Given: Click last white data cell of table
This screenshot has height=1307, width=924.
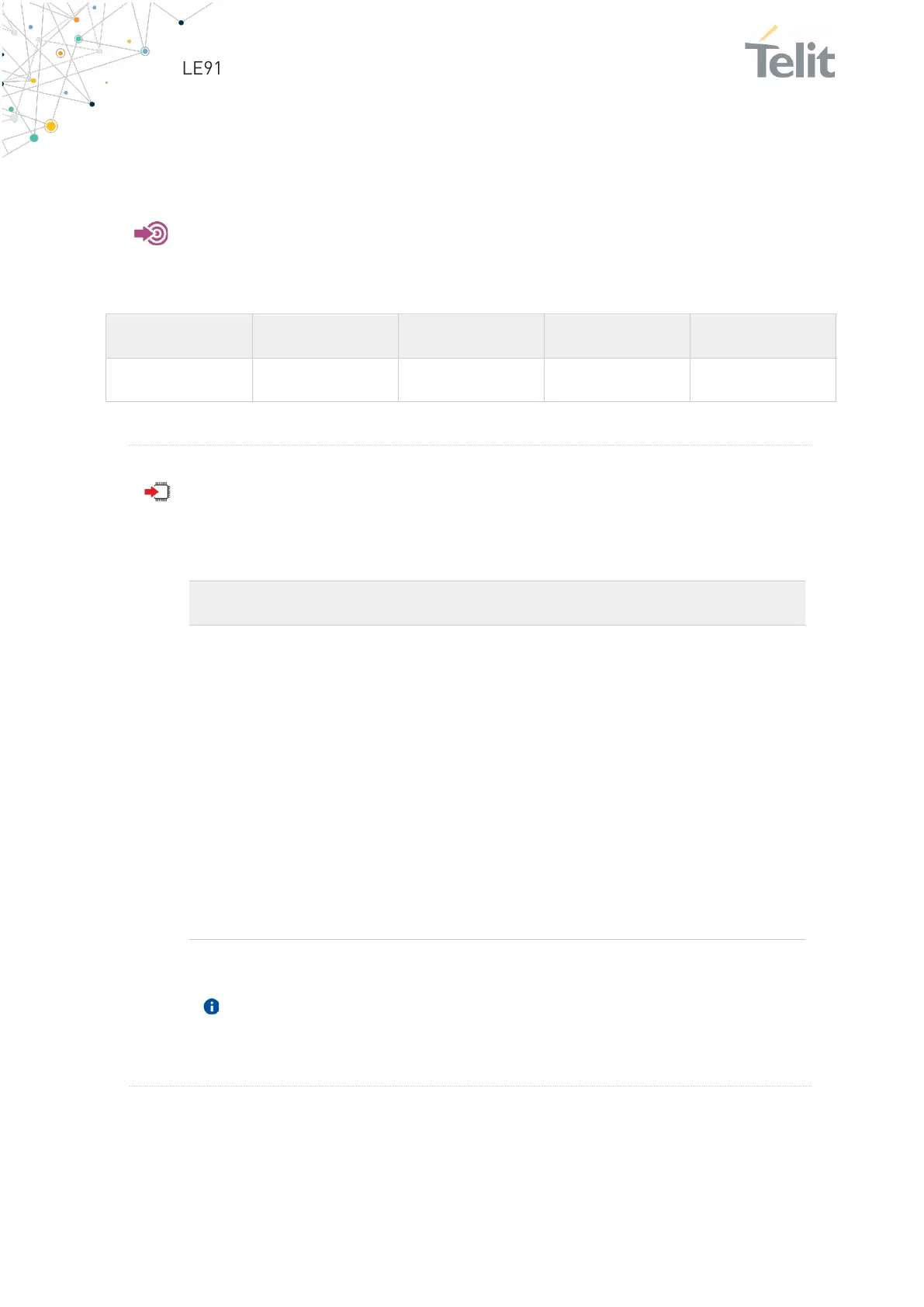Looking at the screenshot, I should pyautogui.click(x=763, y=380).
